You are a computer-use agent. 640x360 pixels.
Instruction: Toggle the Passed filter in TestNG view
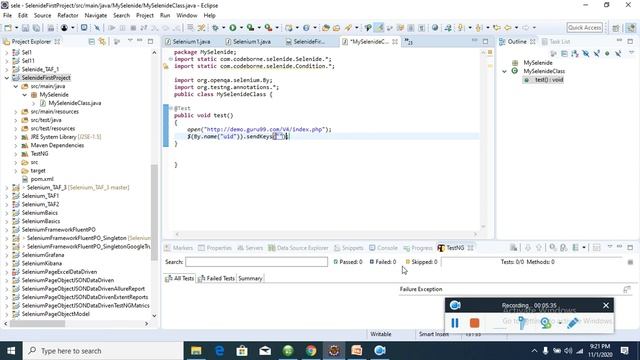tap(348, 262)
